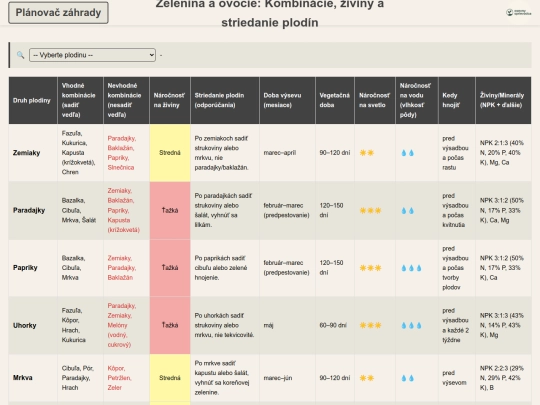Click the sun icons in Zemiaky row
This screenshot has width=540, height=405.
tap(366, 153)
